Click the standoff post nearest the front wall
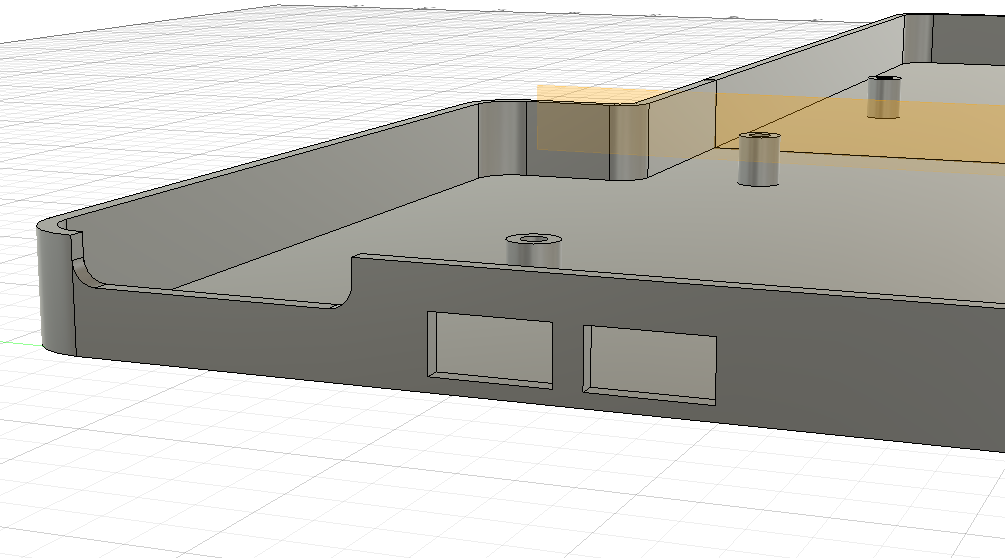This screenshot has height=558, width=1005. [x=533, y=251]
